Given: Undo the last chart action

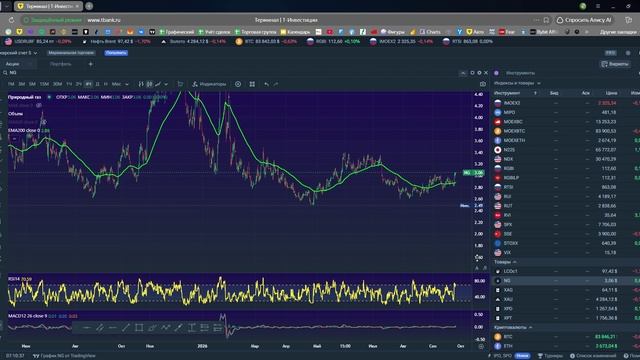Looking at the screenshot, I should pos(267,84).
